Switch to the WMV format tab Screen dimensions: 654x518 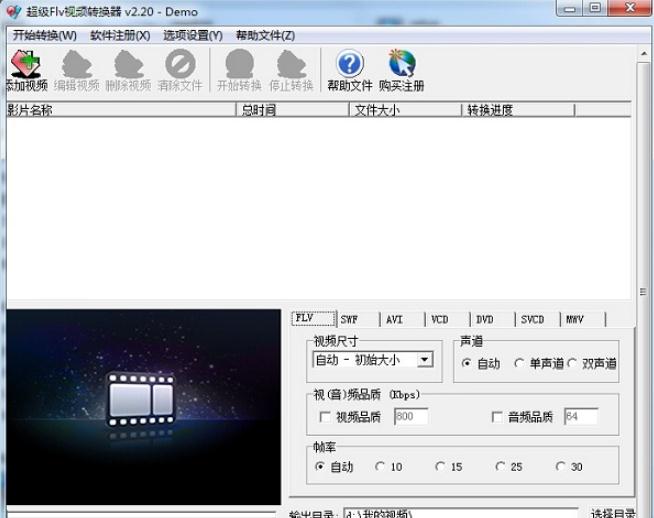click(584, 319)
